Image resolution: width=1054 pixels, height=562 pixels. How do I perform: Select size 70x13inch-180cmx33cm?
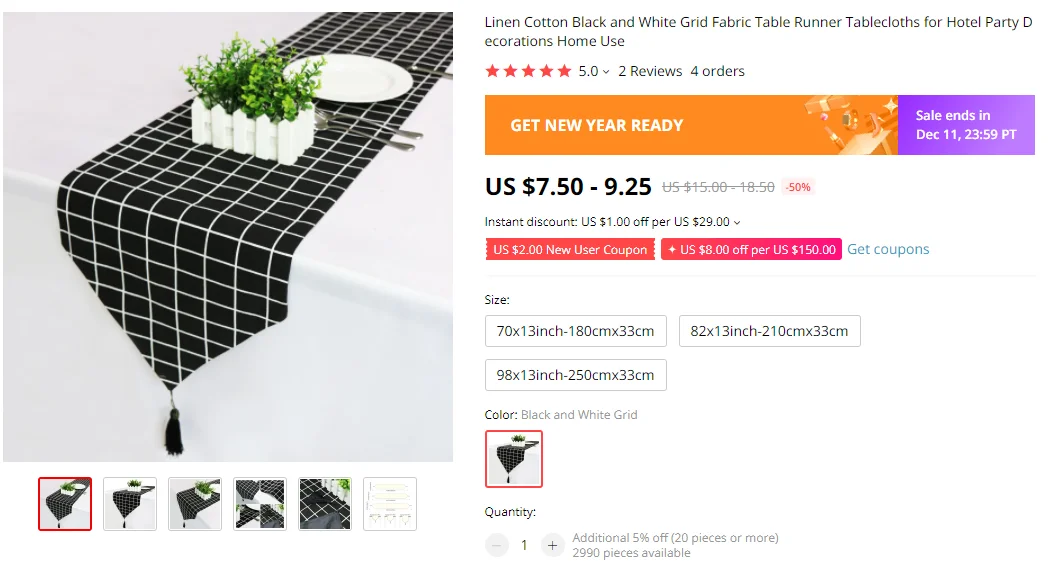coord(575,331)
